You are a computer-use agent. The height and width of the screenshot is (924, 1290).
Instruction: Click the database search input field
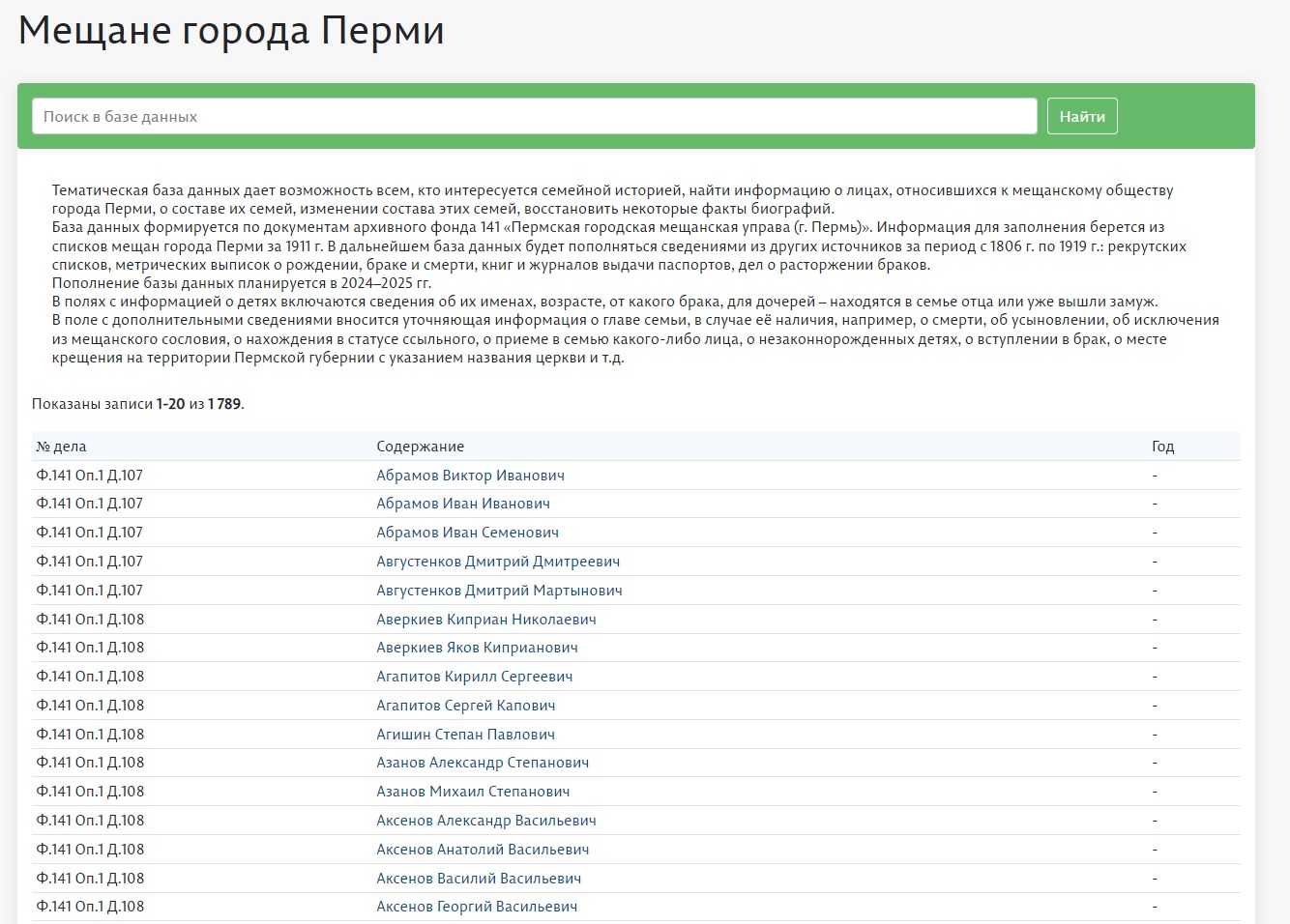pos(534,116)
